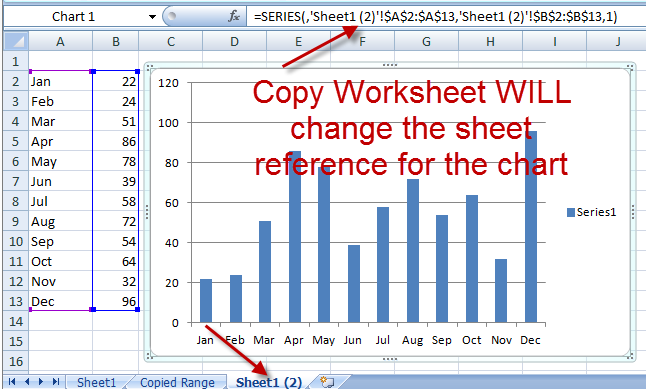Select column C header

point(171,42)
